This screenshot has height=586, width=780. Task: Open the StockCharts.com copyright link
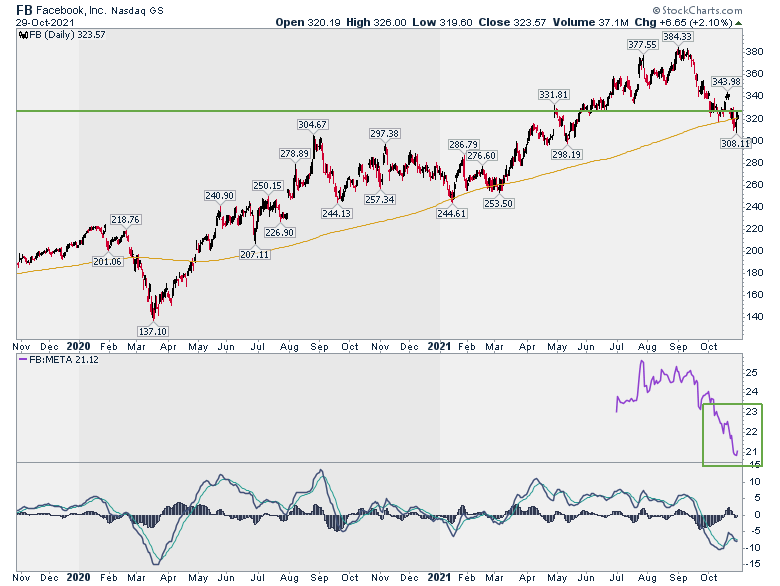[697, 10]
